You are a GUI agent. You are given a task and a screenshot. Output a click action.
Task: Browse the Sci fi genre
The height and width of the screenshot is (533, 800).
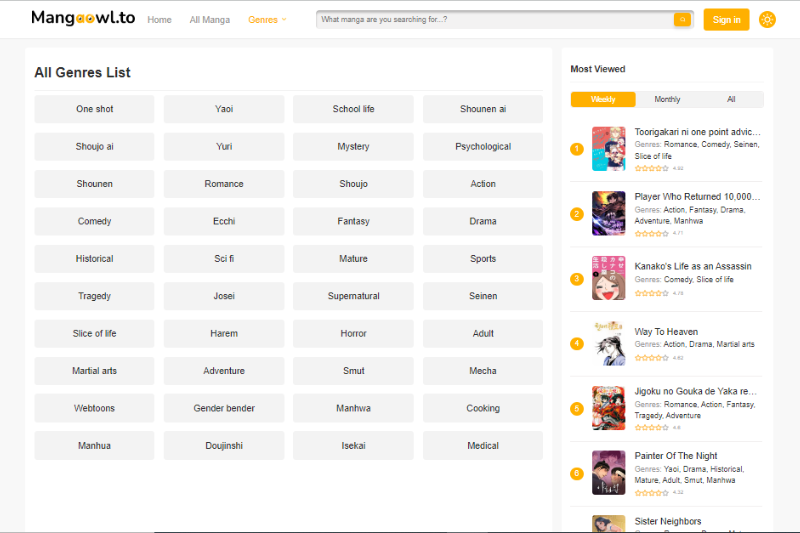(x=224, y=259)
